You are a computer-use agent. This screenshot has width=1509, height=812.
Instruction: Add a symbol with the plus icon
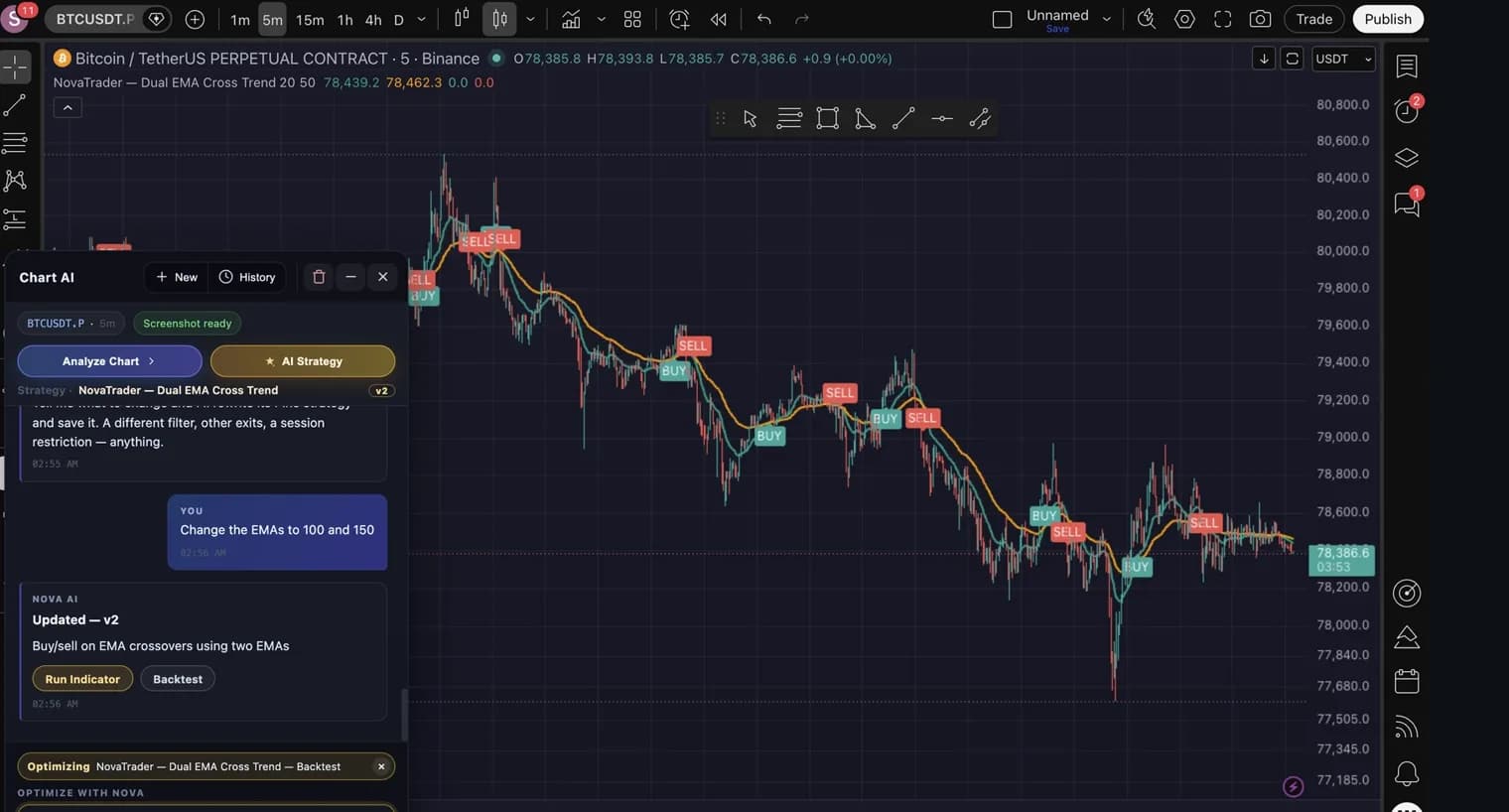pos(195,19)
